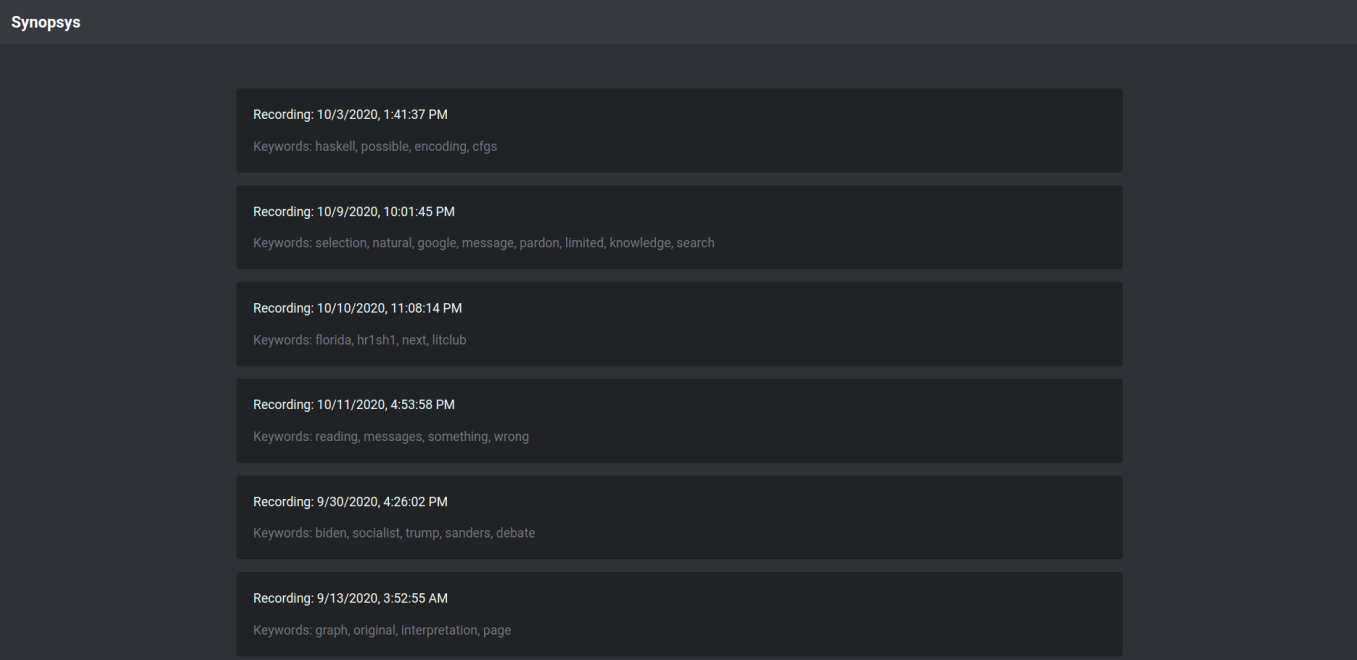Viewport: 1357px width, 660px height.
Task: Select keywords reading, messages, something, wrong
Action: tap(391, 437)
